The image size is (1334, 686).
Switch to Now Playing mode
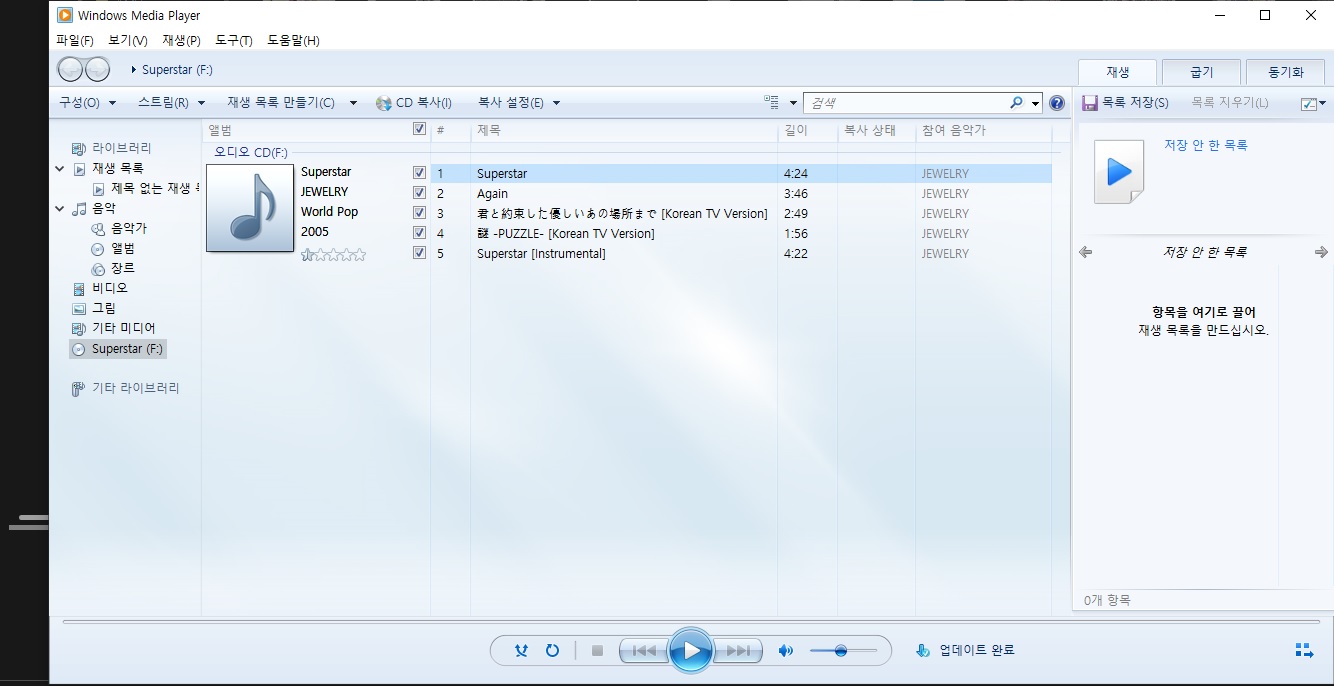[x=1304, y=650]
